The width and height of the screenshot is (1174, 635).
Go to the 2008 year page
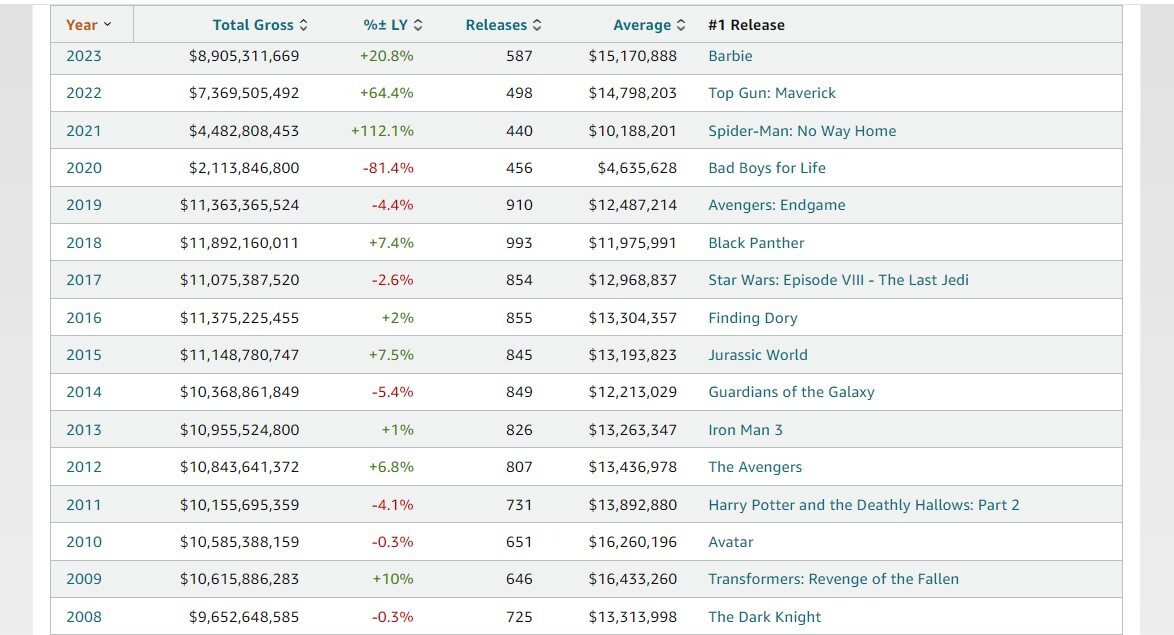84,617
